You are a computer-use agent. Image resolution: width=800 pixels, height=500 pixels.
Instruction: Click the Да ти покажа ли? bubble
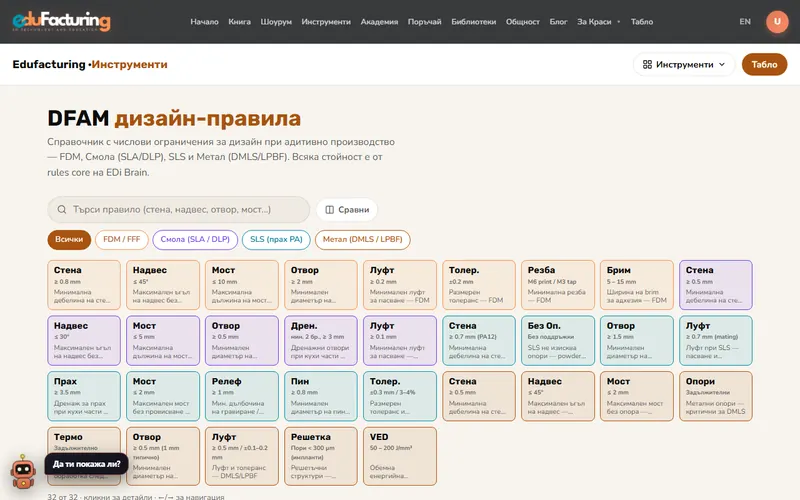coord(86,464)
